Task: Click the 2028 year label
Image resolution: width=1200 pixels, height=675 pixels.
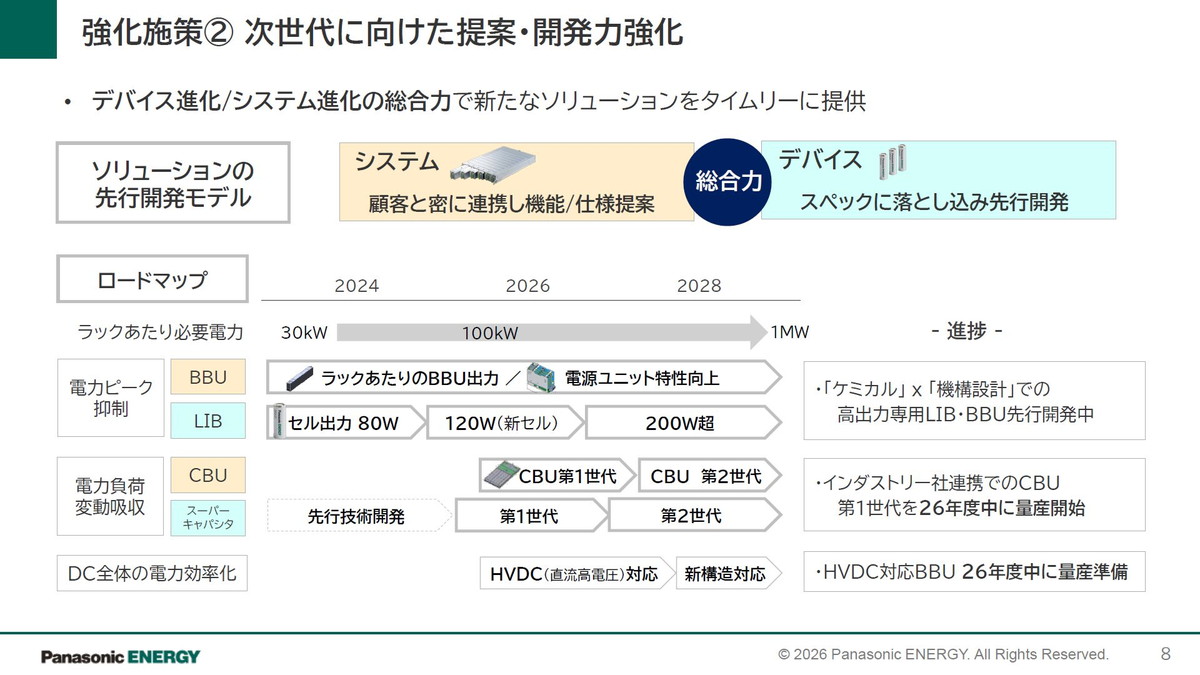Action: 699,286
